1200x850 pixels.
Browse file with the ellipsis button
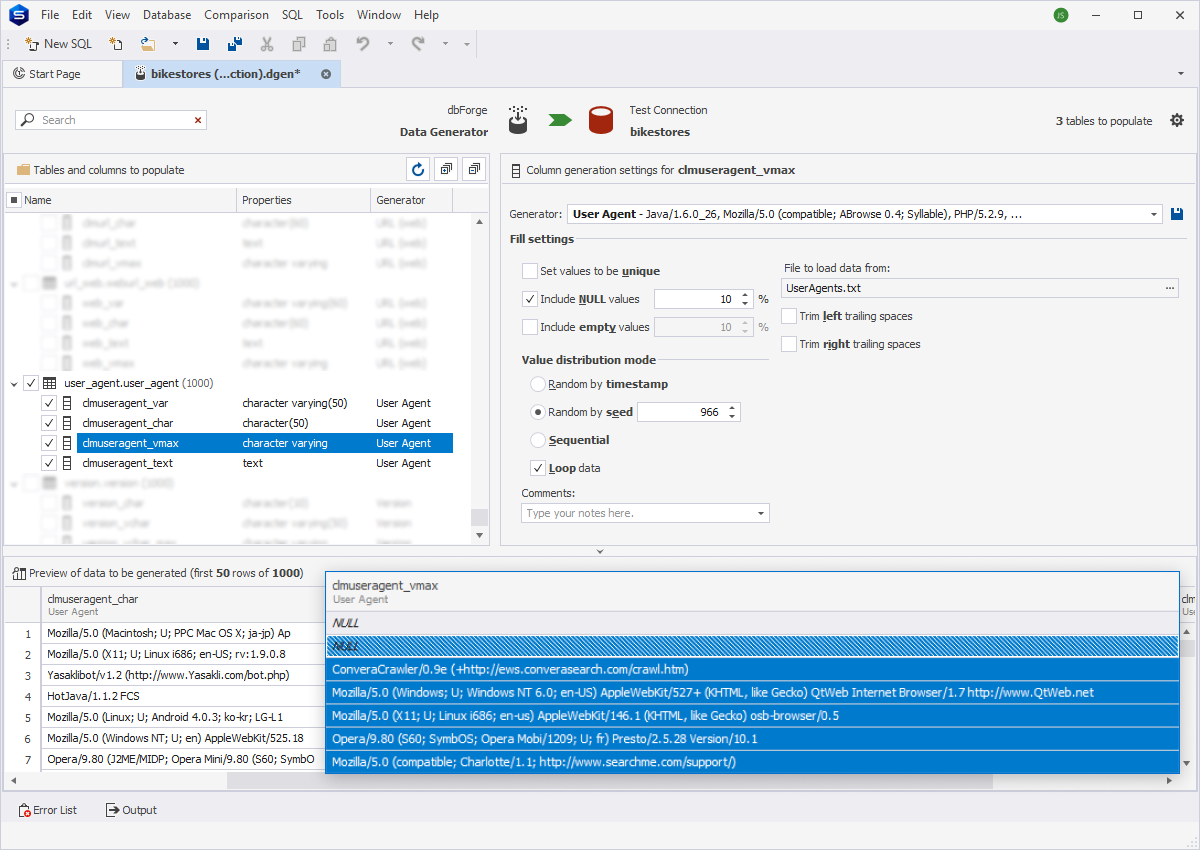(1169, 288)
